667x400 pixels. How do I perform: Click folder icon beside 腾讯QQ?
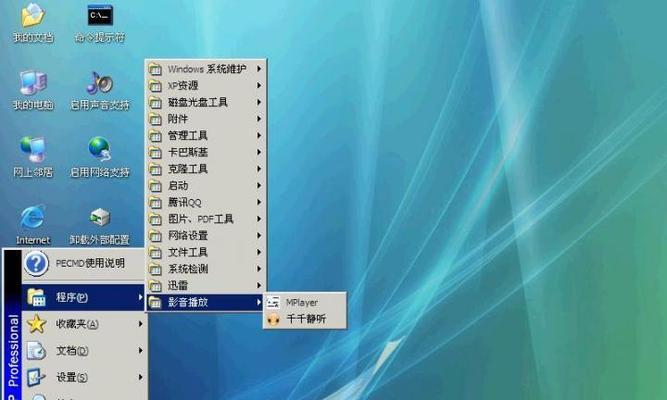click(155, 202)
